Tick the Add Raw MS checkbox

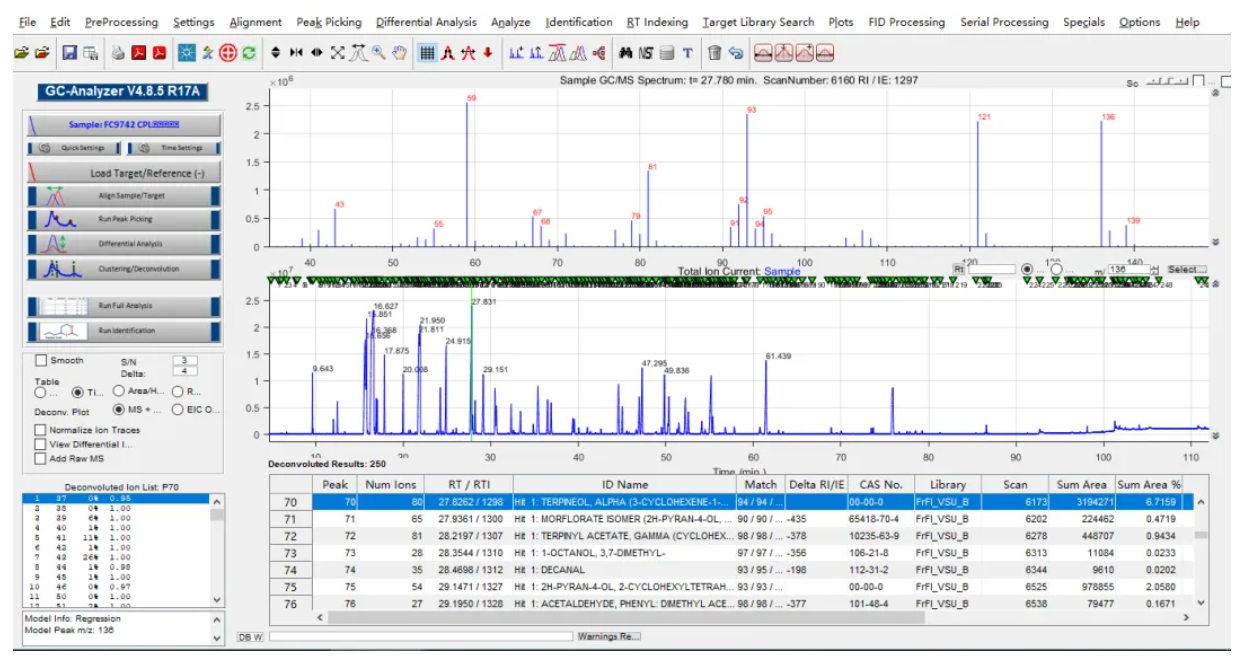[41, 458]
